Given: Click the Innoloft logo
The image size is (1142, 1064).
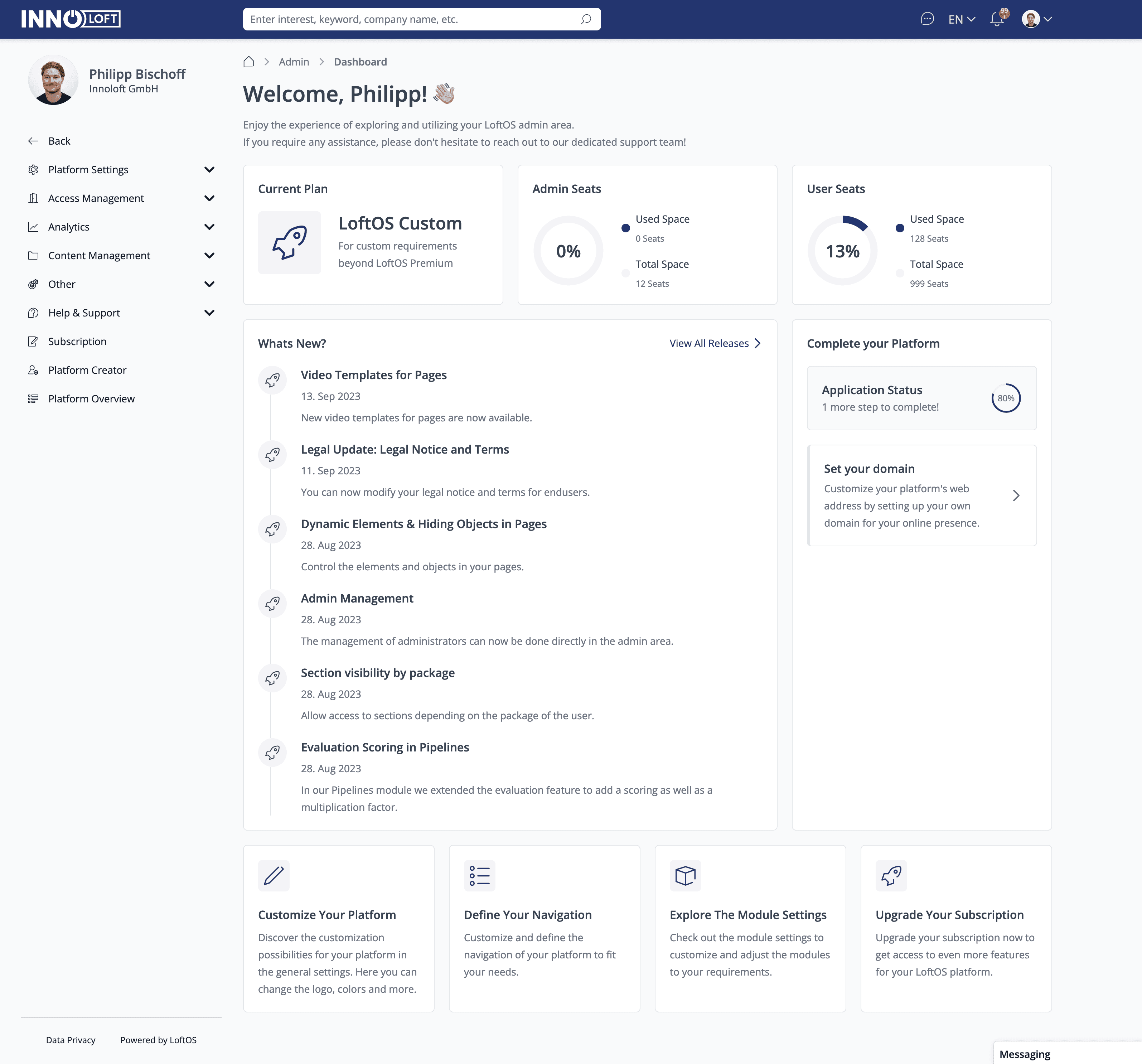Looking at the screenshot, I should (x=71, y=19).
